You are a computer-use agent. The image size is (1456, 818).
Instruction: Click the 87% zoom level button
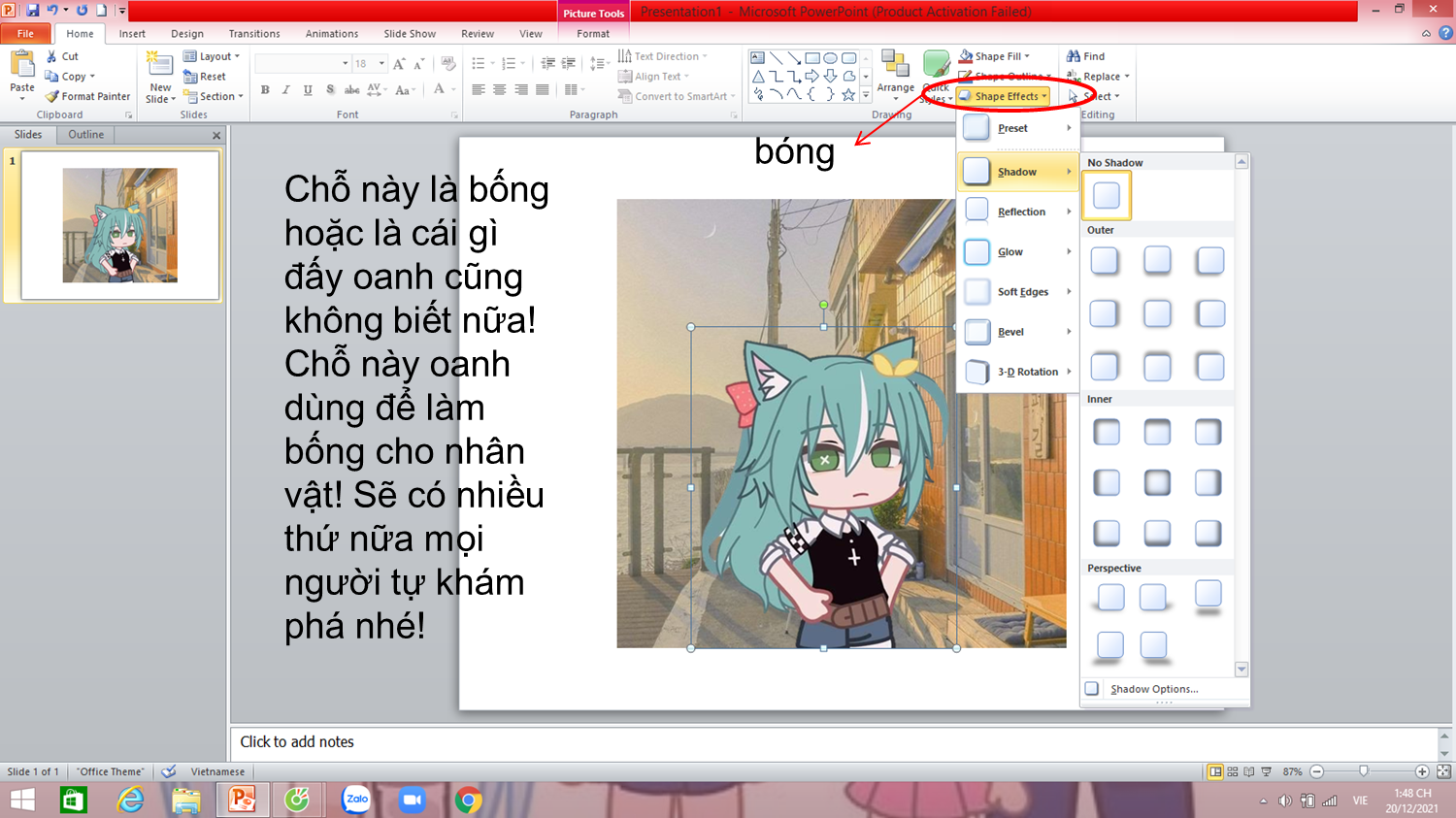(1292, 771)
